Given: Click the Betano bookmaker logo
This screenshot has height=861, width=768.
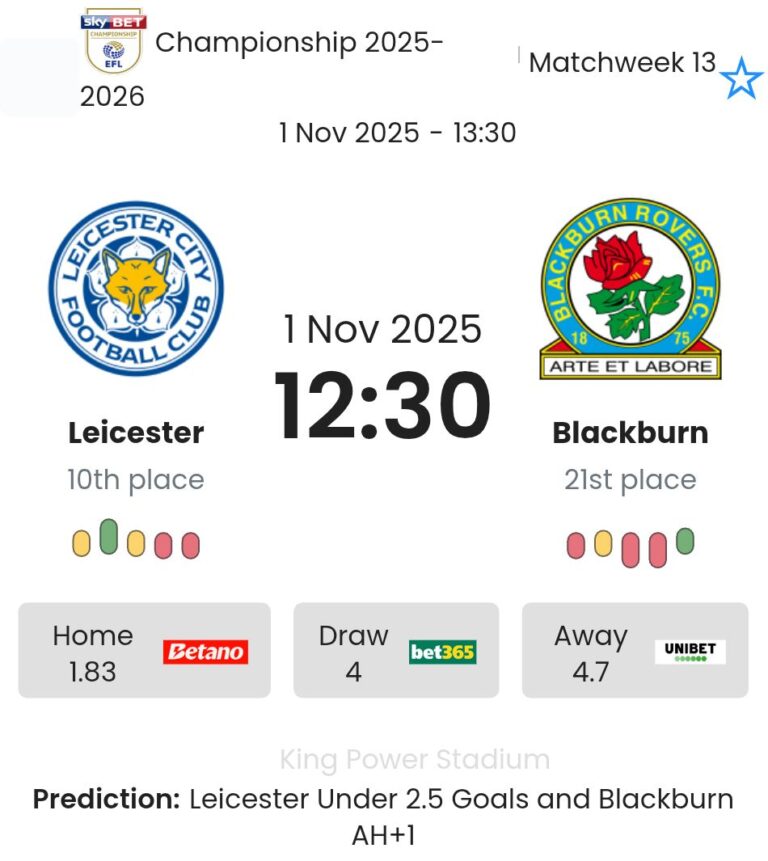Looking at the screenshot, I should [x=205, y=652].
